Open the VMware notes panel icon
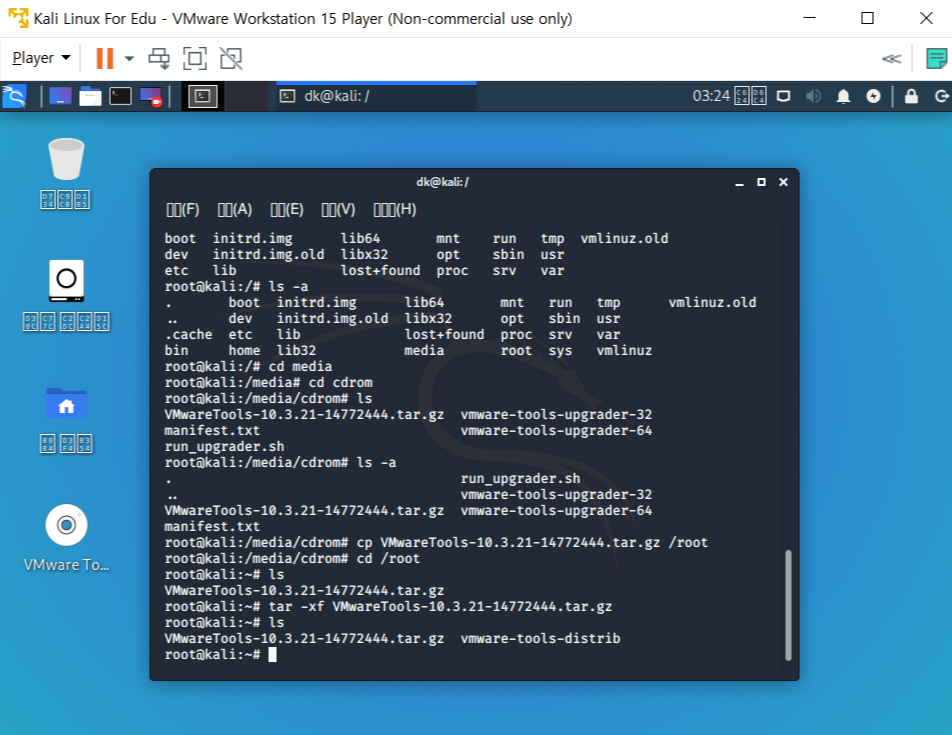This screenshot has width=952, height=735. tap(936, 59)
